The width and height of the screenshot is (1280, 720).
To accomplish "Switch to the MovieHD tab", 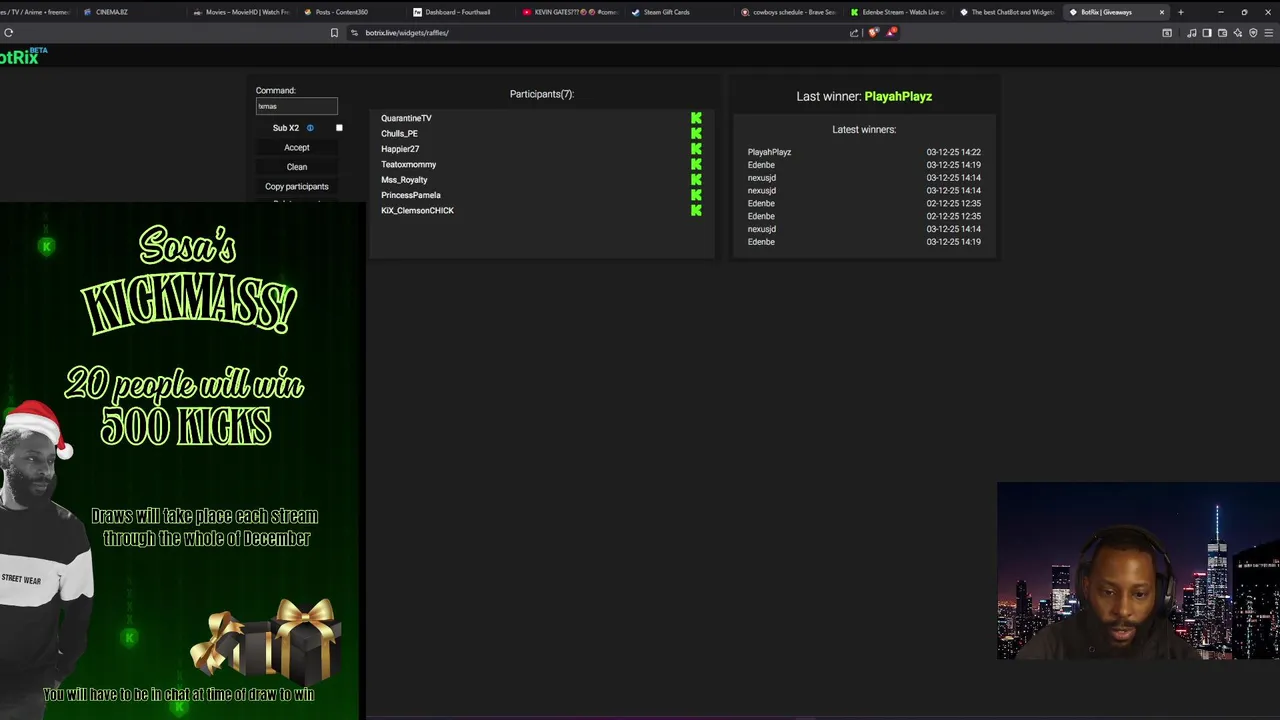I will (240, 12).
